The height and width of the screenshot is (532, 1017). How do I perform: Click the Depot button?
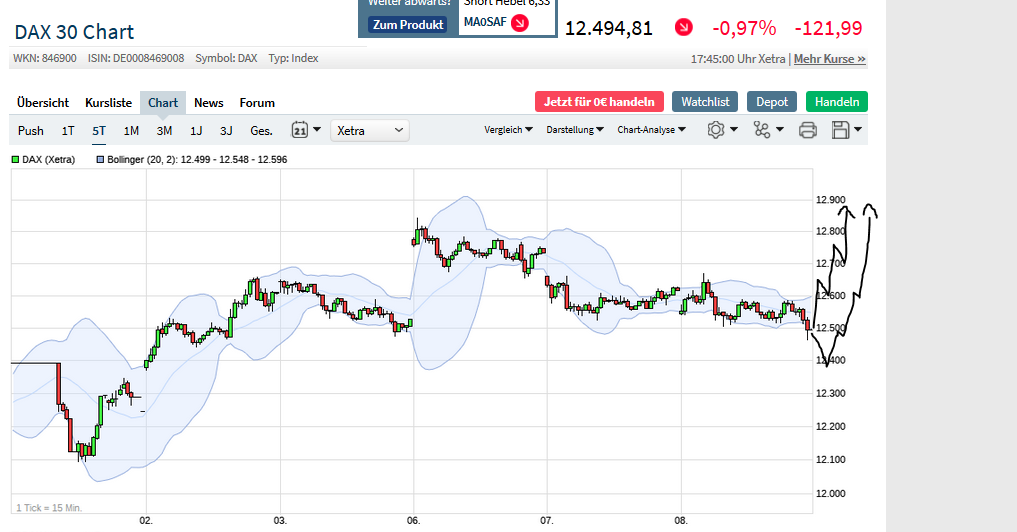[772, 102]
